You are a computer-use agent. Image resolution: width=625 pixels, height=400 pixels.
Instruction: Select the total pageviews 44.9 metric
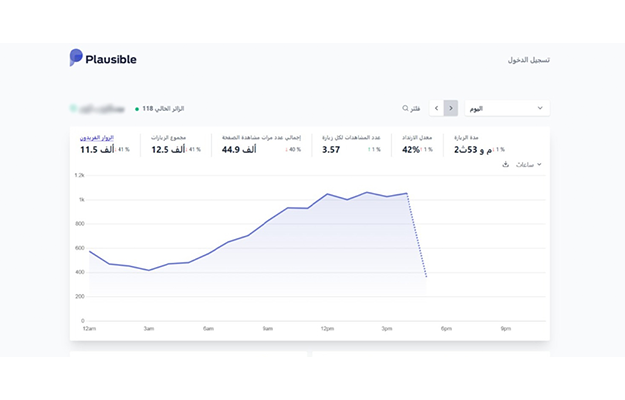pos(261,144)
